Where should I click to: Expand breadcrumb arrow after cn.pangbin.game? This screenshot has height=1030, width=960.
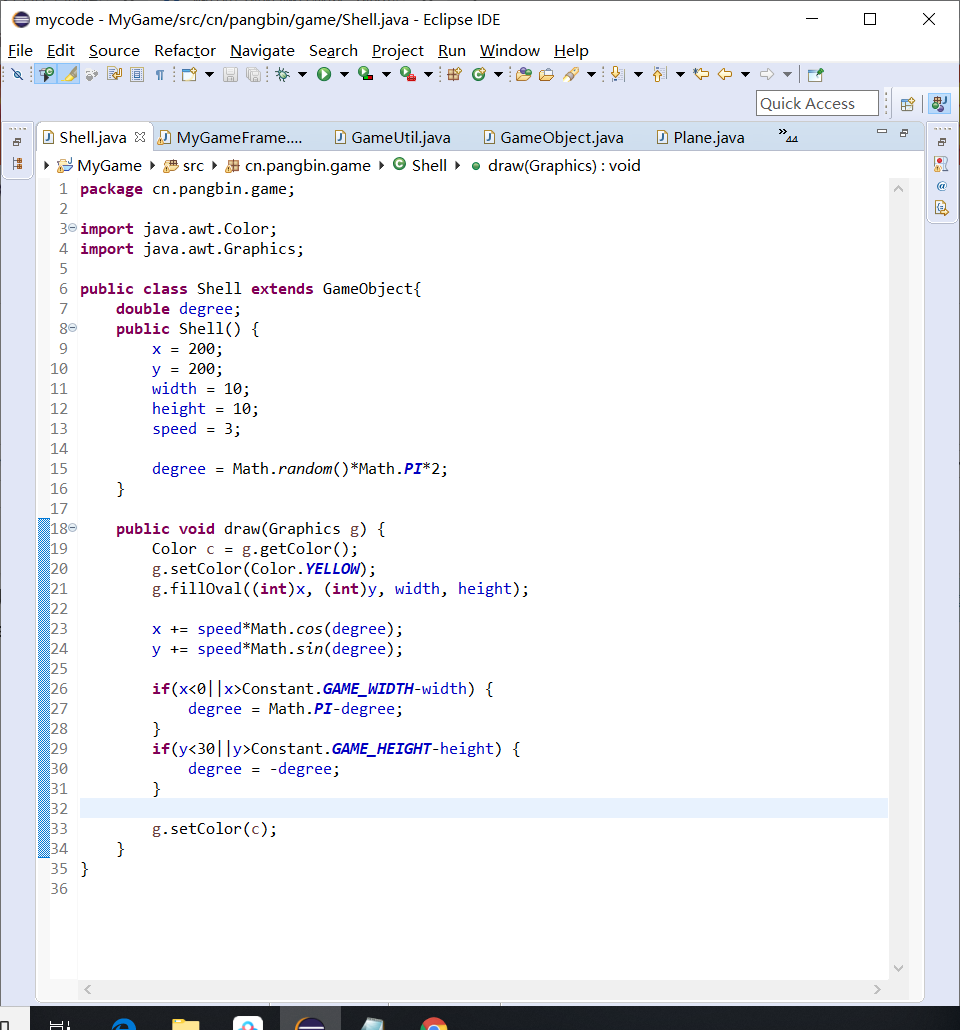click(x=381, y=166)
